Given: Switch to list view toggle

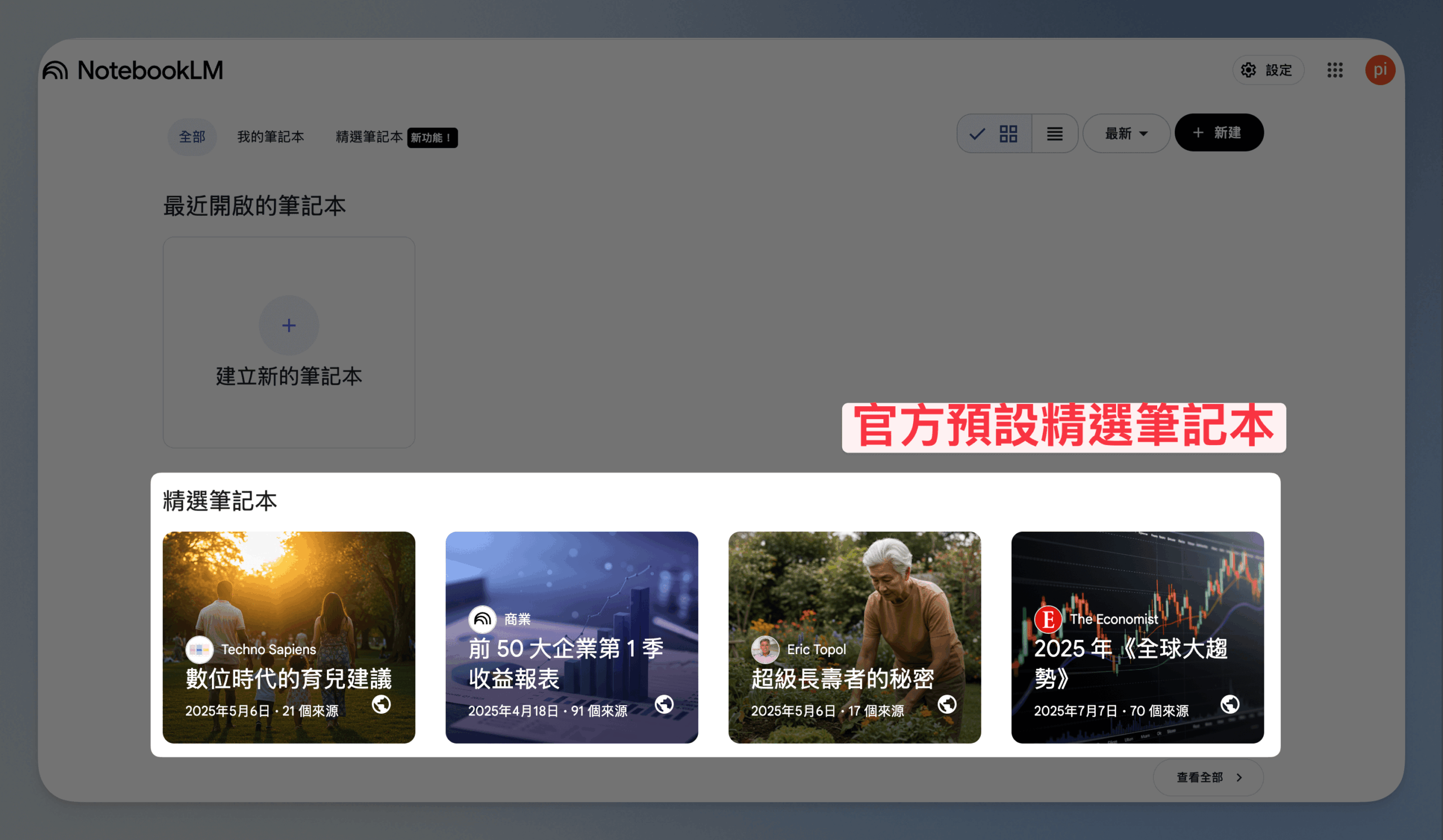Looking at the screenshot, I should coord(1055,134).
